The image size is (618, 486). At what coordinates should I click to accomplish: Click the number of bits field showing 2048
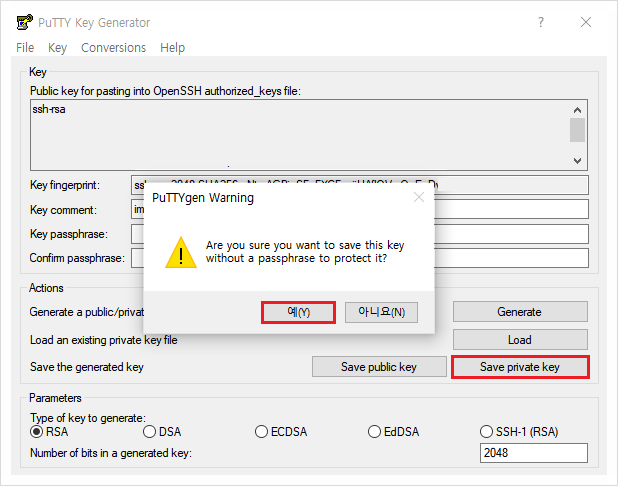(x=534, y=453)
